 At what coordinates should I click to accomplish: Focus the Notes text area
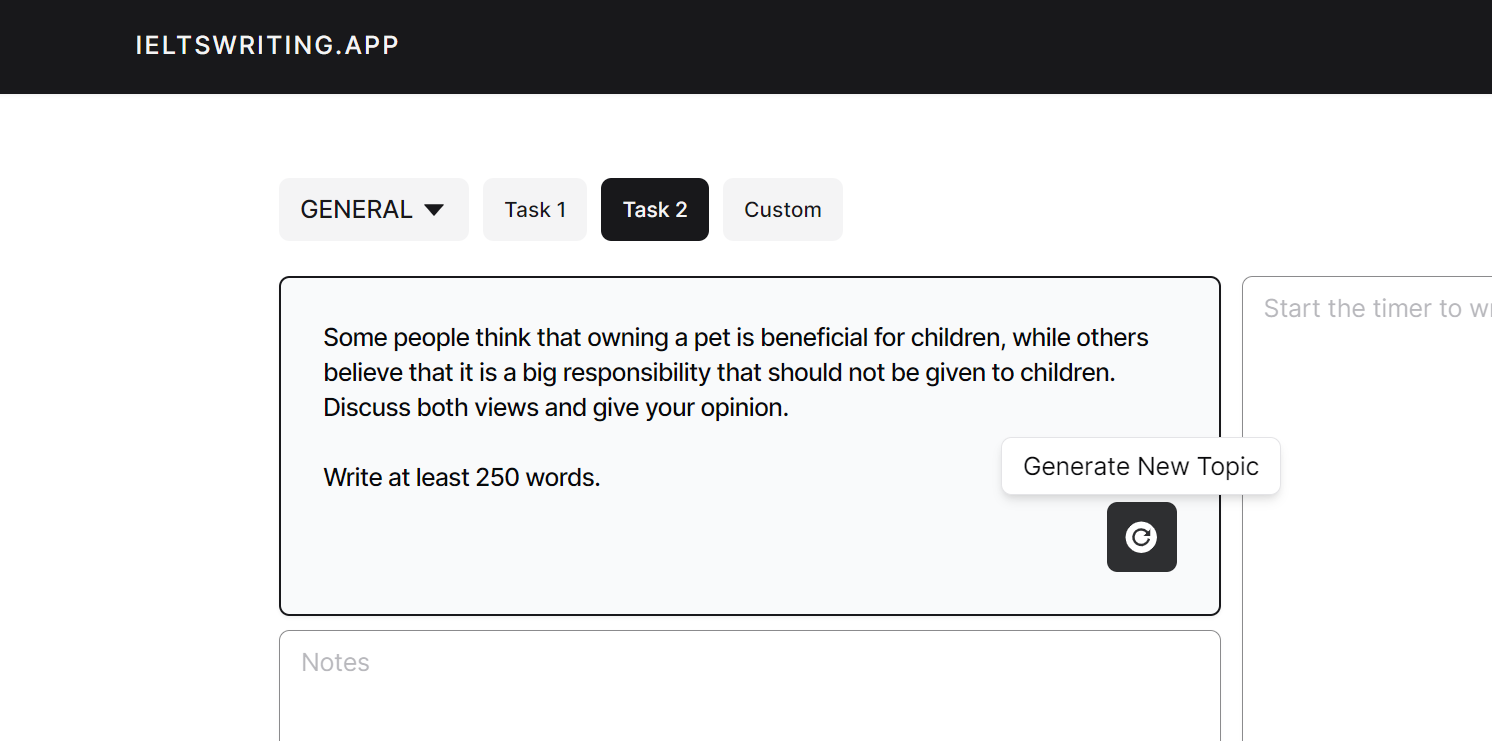(750, 686)
